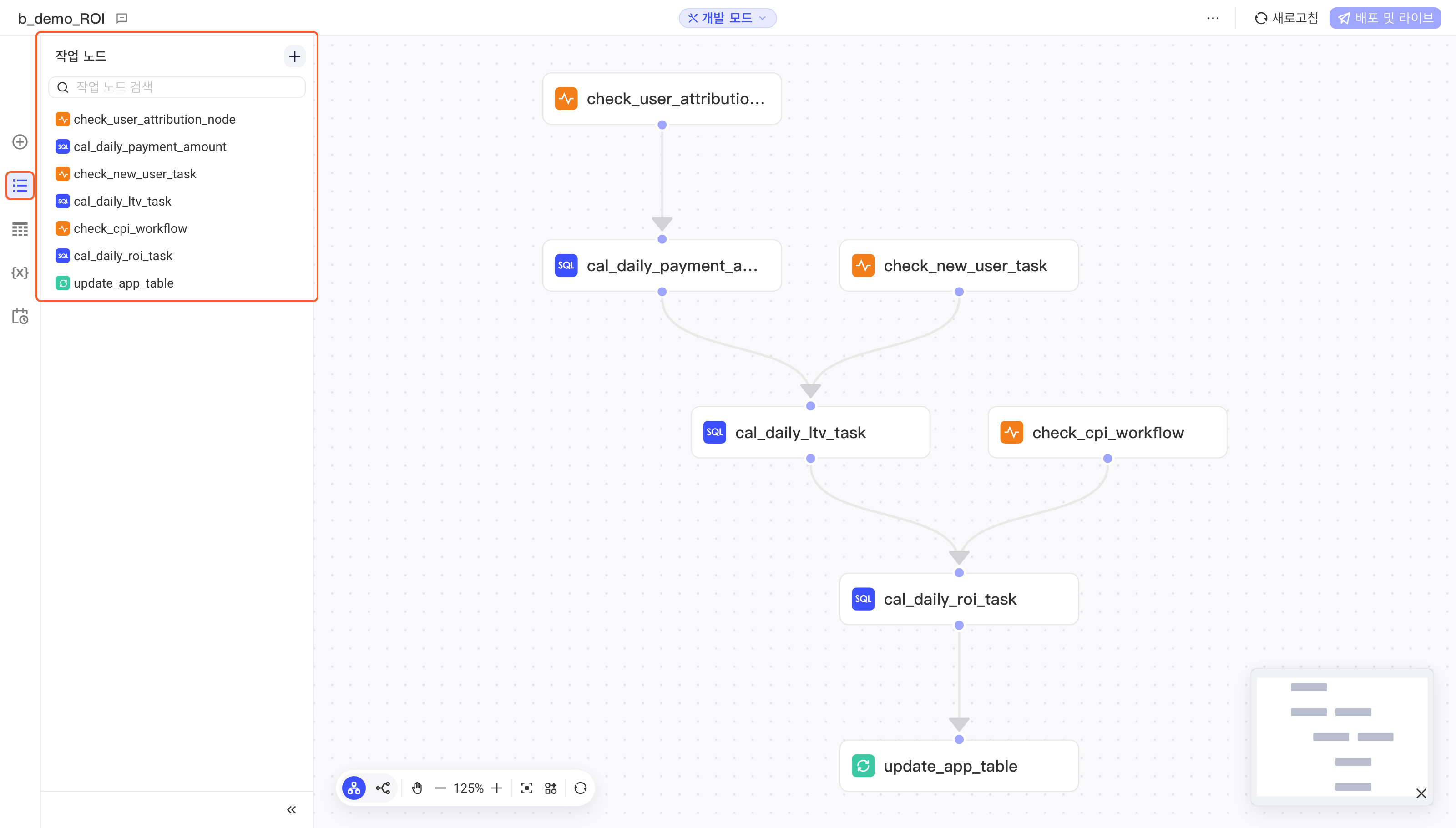The width and height of the screenshot is (1456, 828).
Task: Click the minimap thumbnail overview
Action: (x=1341, y=737)
